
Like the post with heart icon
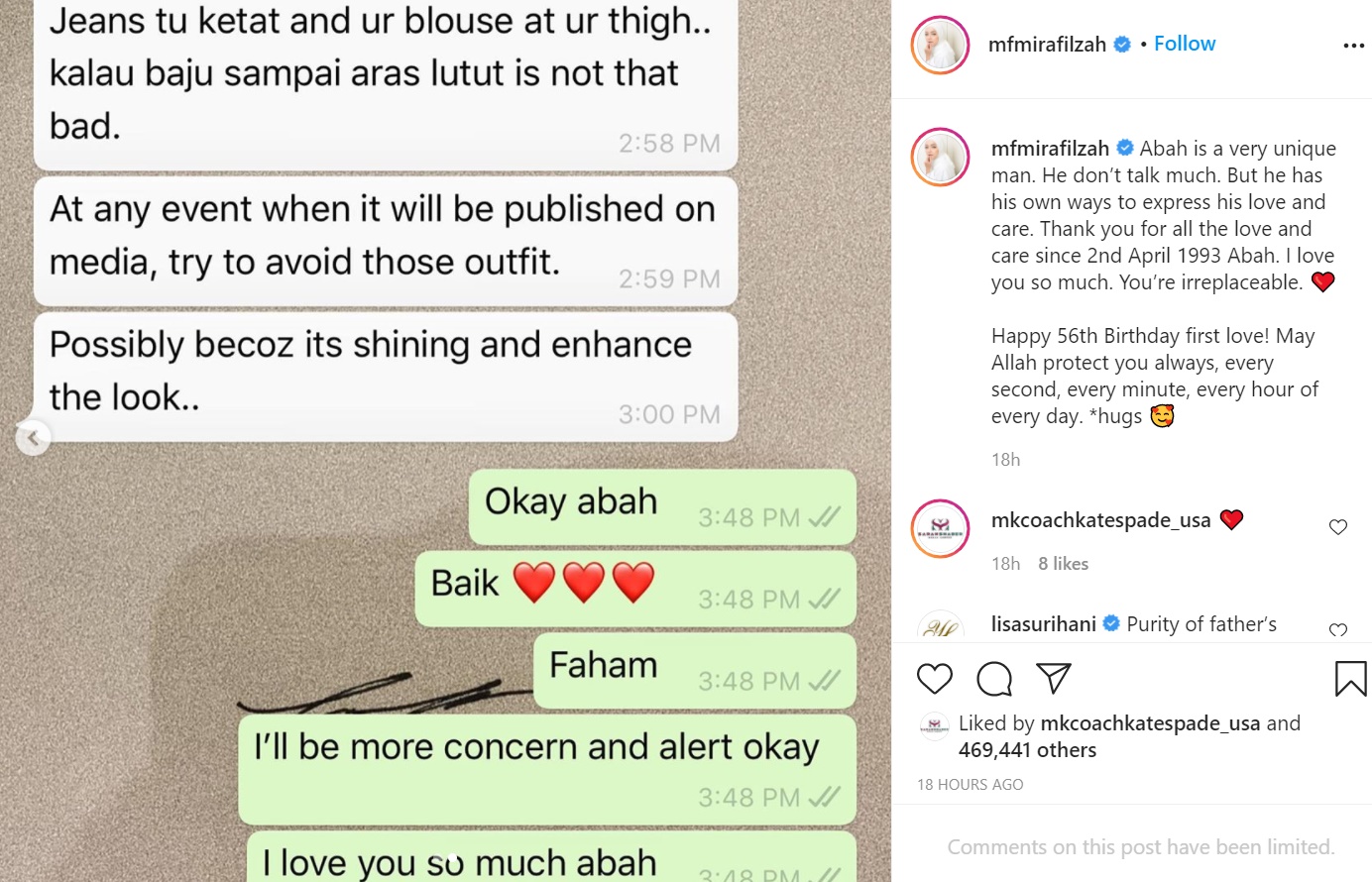pyautogui.click(x=934, y=679)
